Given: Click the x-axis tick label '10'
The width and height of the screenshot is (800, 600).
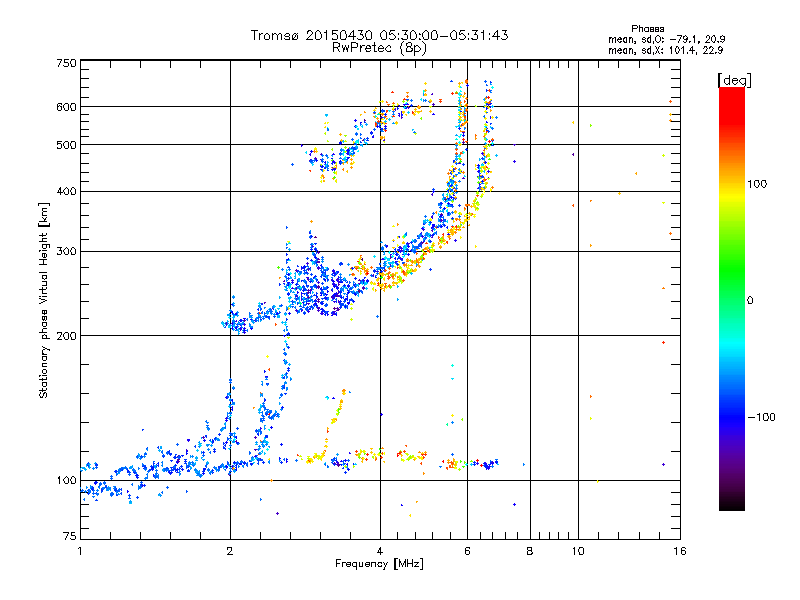Looking at the screenshot, I should click(x=578, y=551).
